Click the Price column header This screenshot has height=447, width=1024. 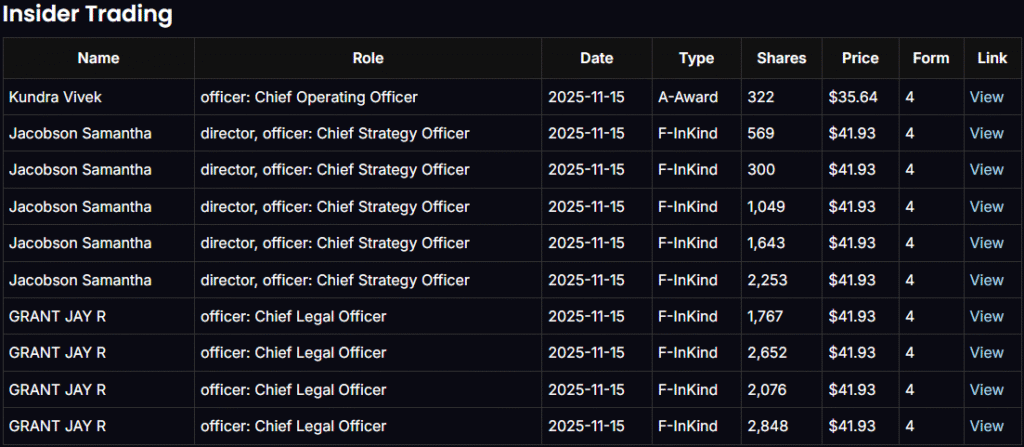pos(859,58)
